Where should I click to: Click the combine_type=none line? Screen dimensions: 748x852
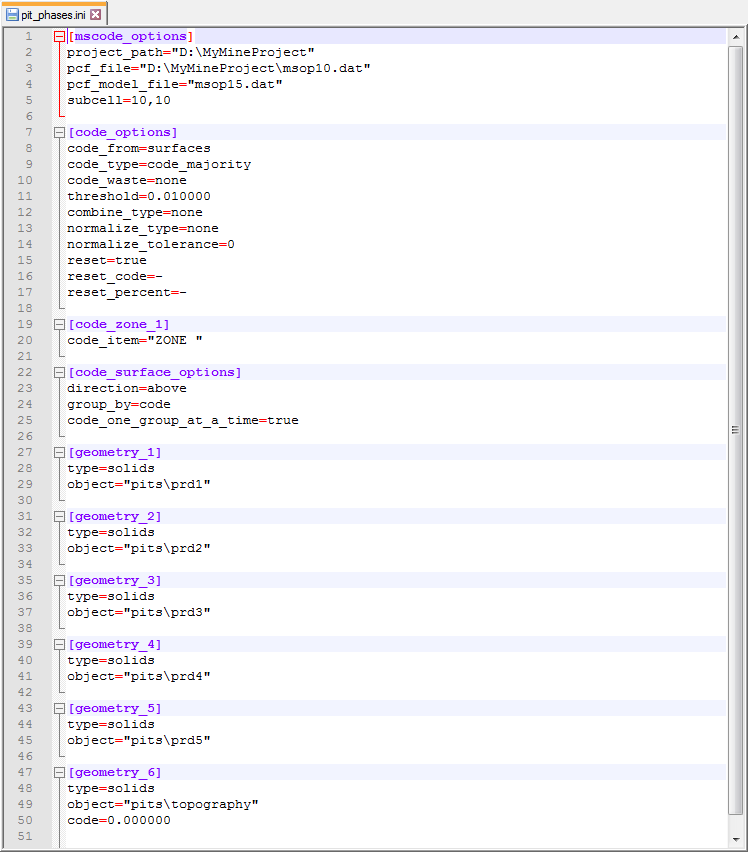135,212
